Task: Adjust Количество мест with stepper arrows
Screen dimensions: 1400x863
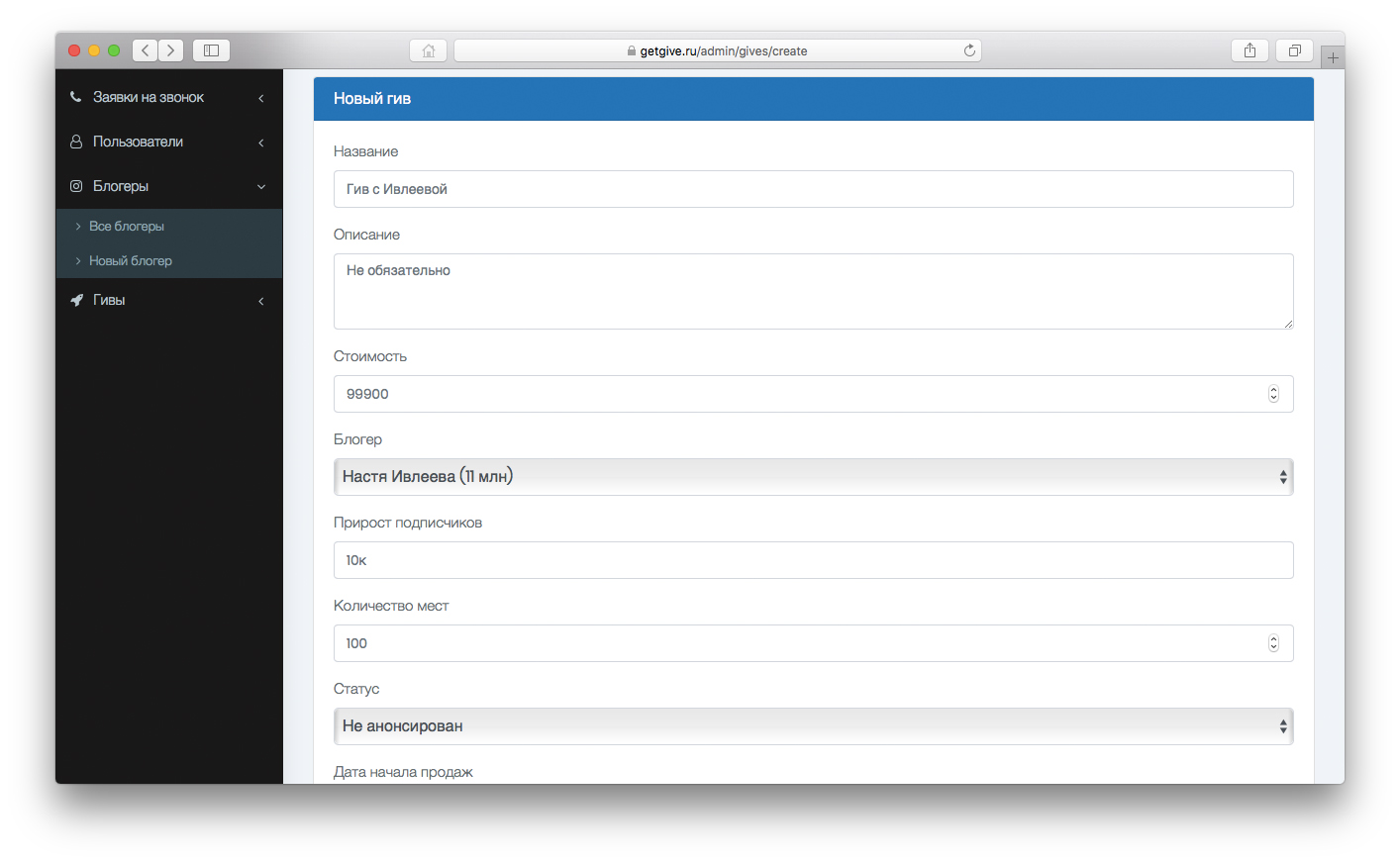Action: coord(1273,643)
